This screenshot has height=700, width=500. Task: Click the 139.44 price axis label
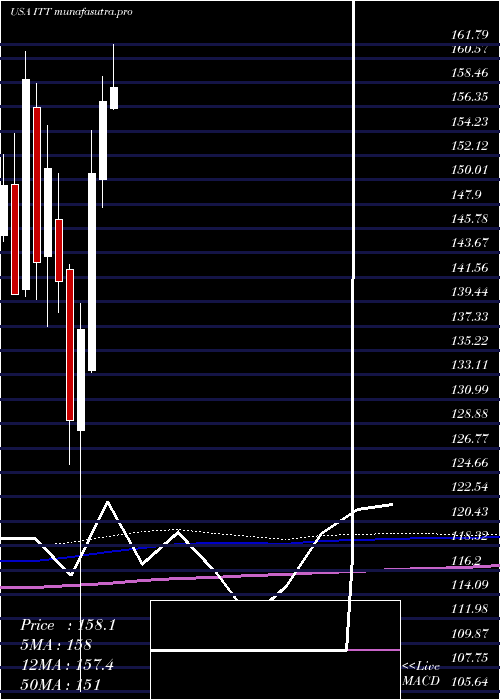(x=468, y=292)
